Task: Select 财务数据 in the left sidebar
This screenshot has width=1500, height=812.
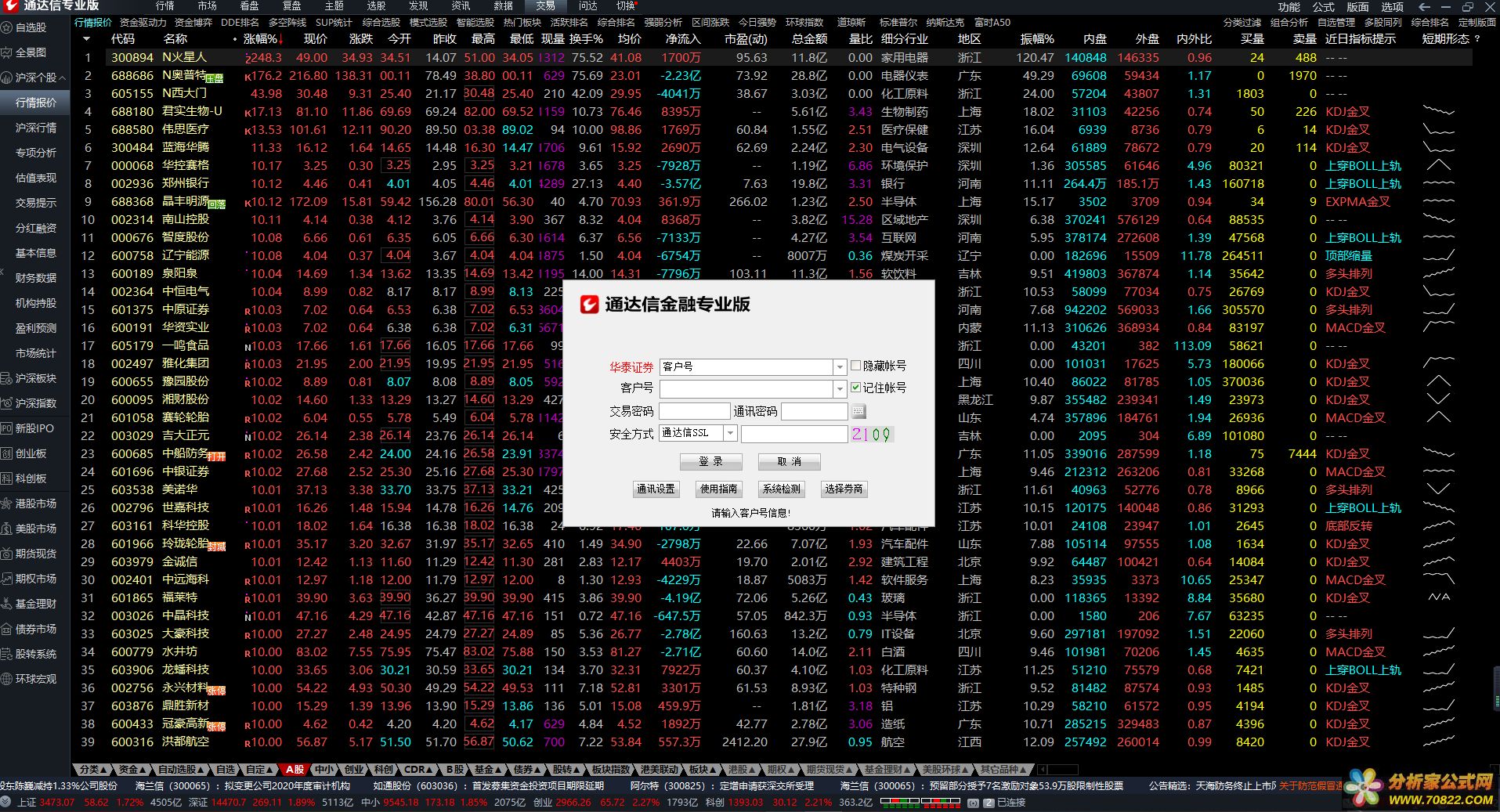Action: pyautogui.click(x=36, y=278)
